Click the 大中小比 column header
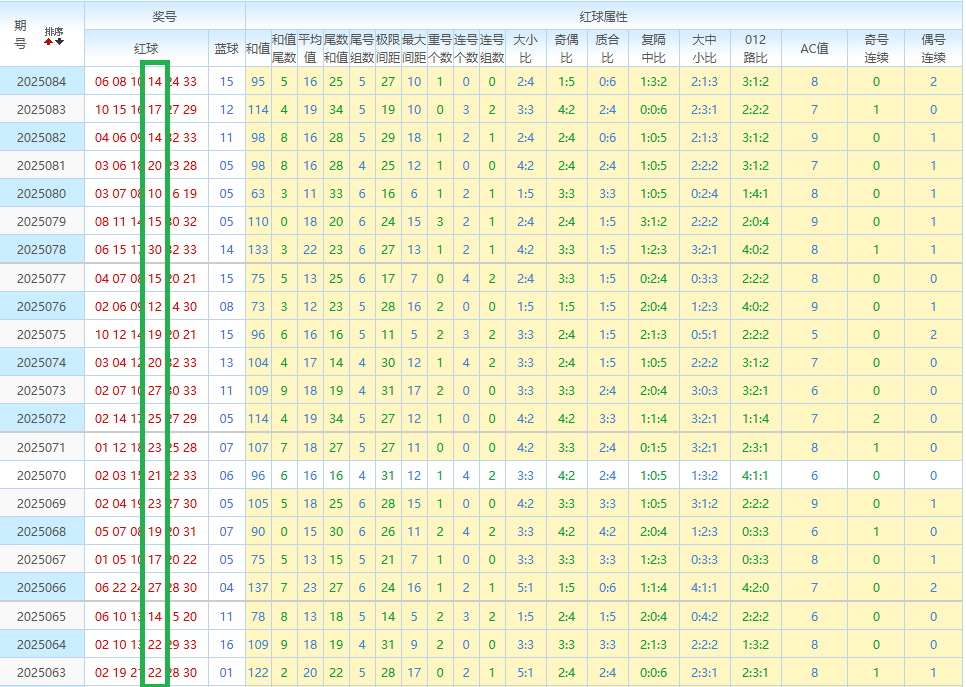Viewport: 966px width, 687px height. (704, 49)
